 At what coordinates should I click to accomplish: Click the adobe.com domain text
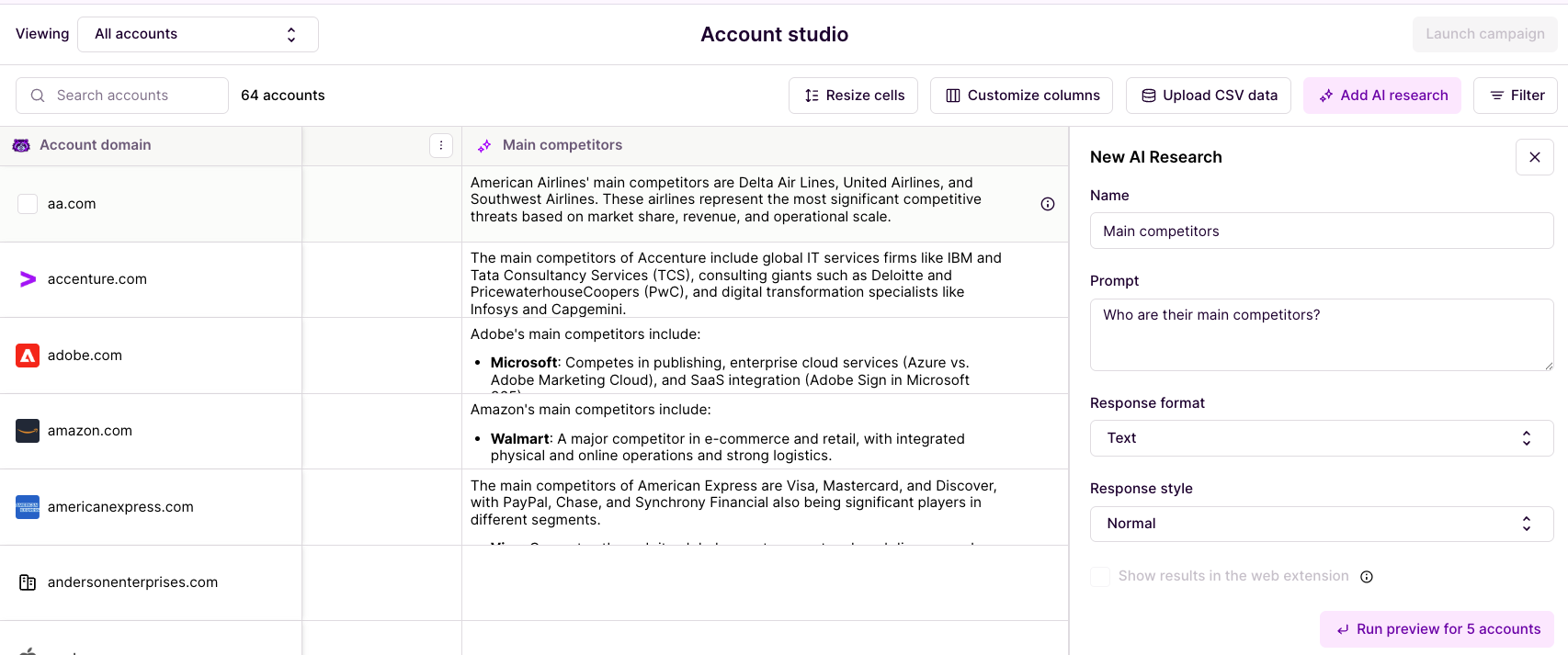click(x=85, y=356)
